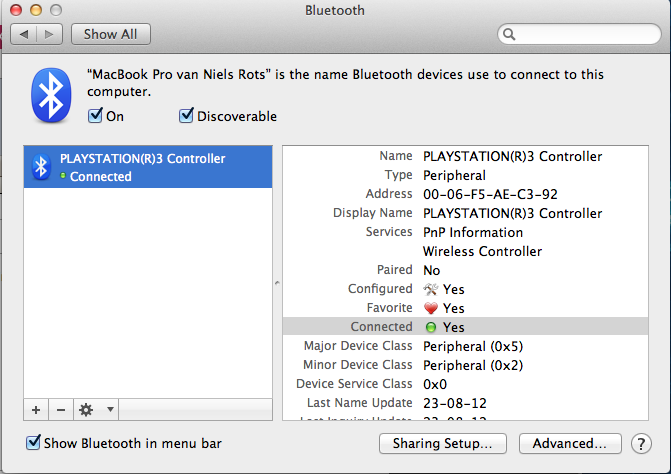Select the Connected row in details
This screenshot has height=474, width=671.
click(x=470, y=327)
